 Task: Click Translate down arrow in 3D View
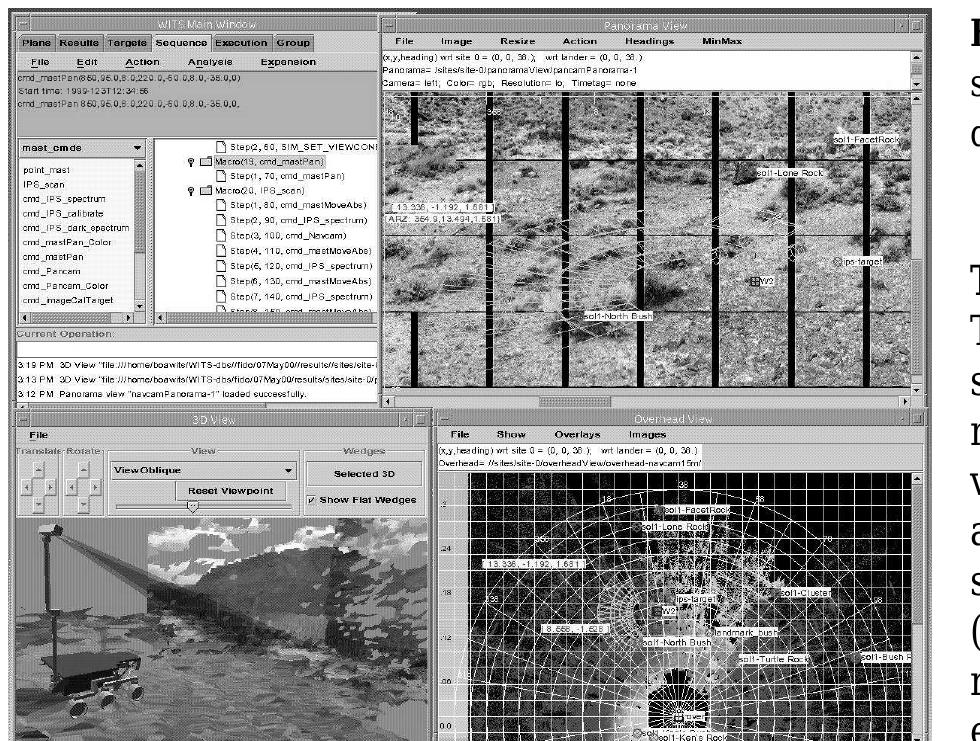(x=39, y=504)
